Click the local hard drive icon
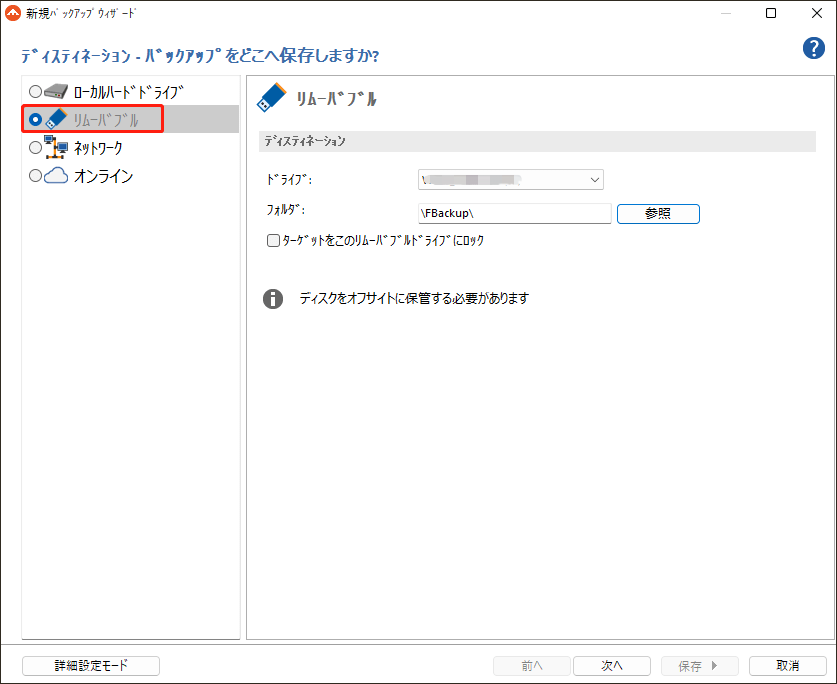This screenshot has width=837, height=684. 56,92
